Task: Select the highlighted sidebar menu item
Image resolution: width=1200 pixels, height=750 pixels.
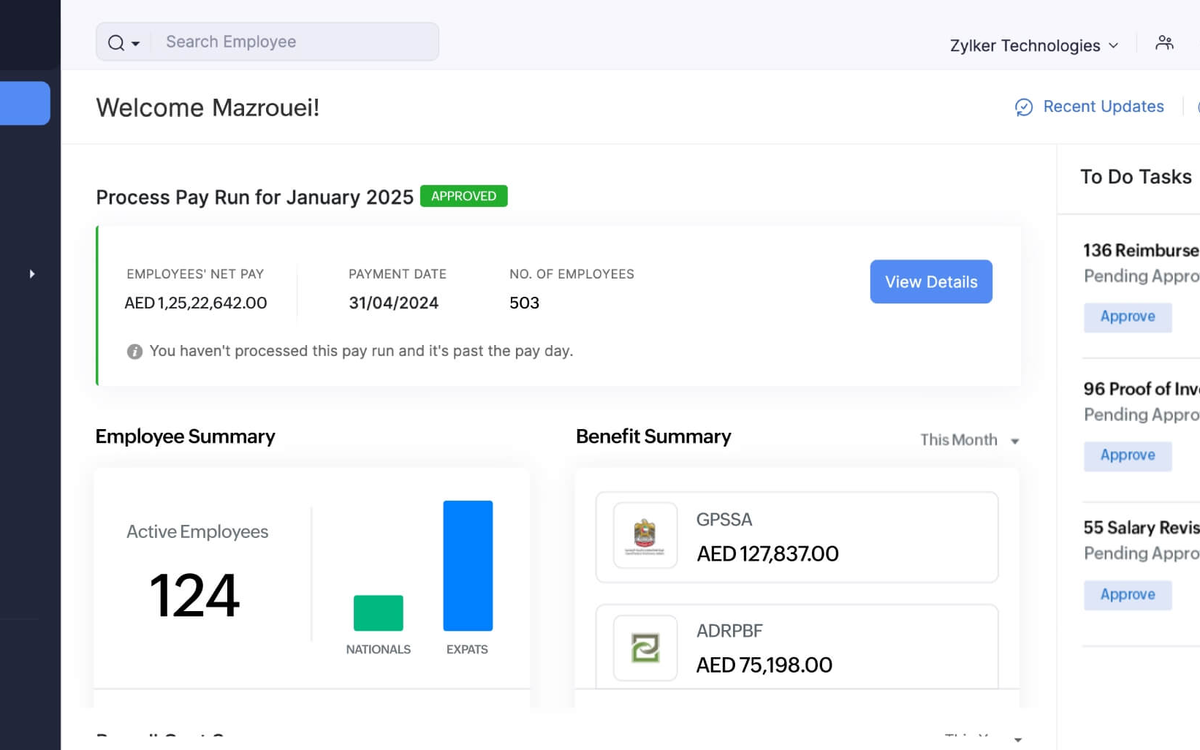Action: point(25,103)
